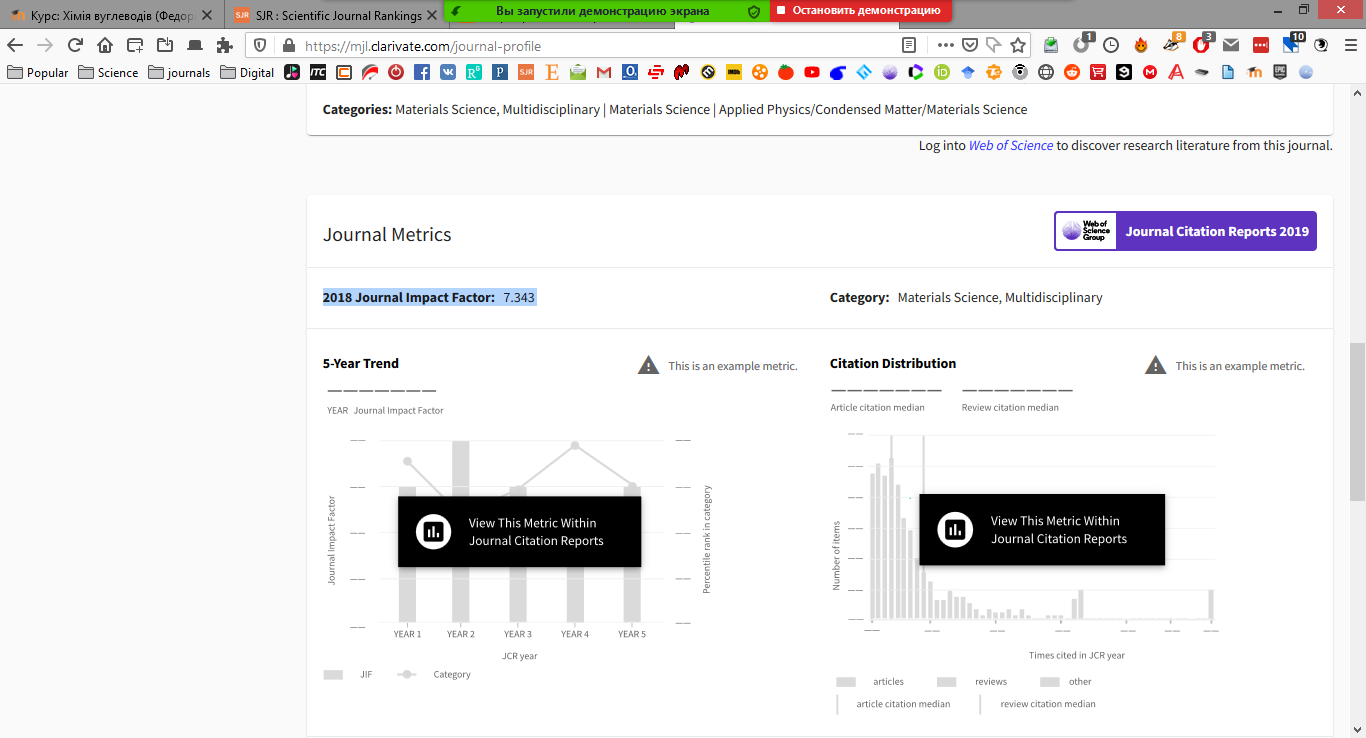The width and height of the screenshot is (1366, 738).
Task: Open Journal Citation Reports 2019 button
Action: (1185, 231)
